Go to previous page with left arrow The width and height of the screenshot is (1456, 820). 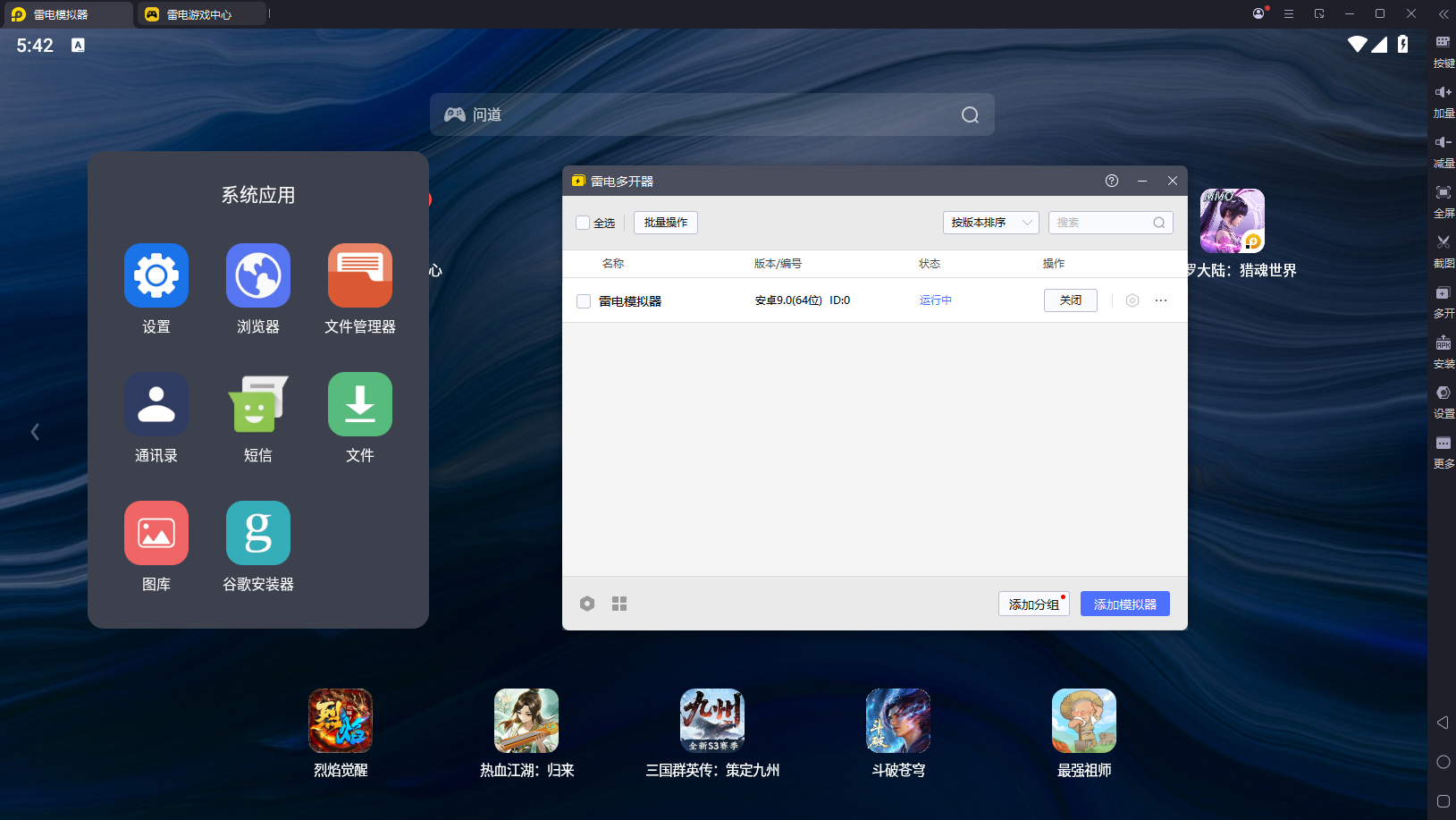point(35,432)
